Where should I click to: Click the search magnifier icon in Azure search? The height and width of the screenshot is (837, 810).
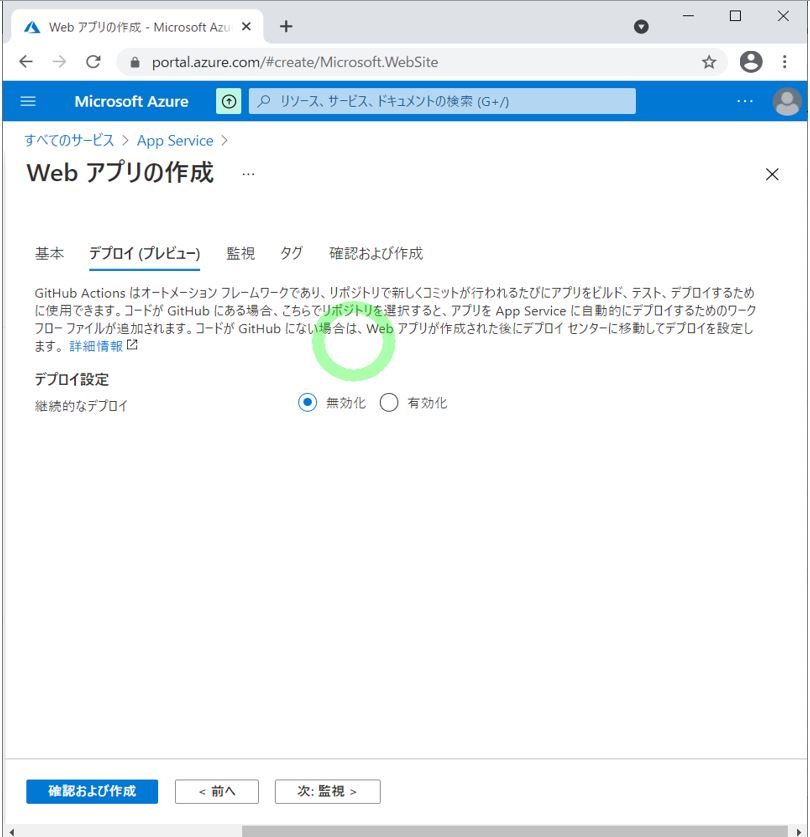(264, 101)
